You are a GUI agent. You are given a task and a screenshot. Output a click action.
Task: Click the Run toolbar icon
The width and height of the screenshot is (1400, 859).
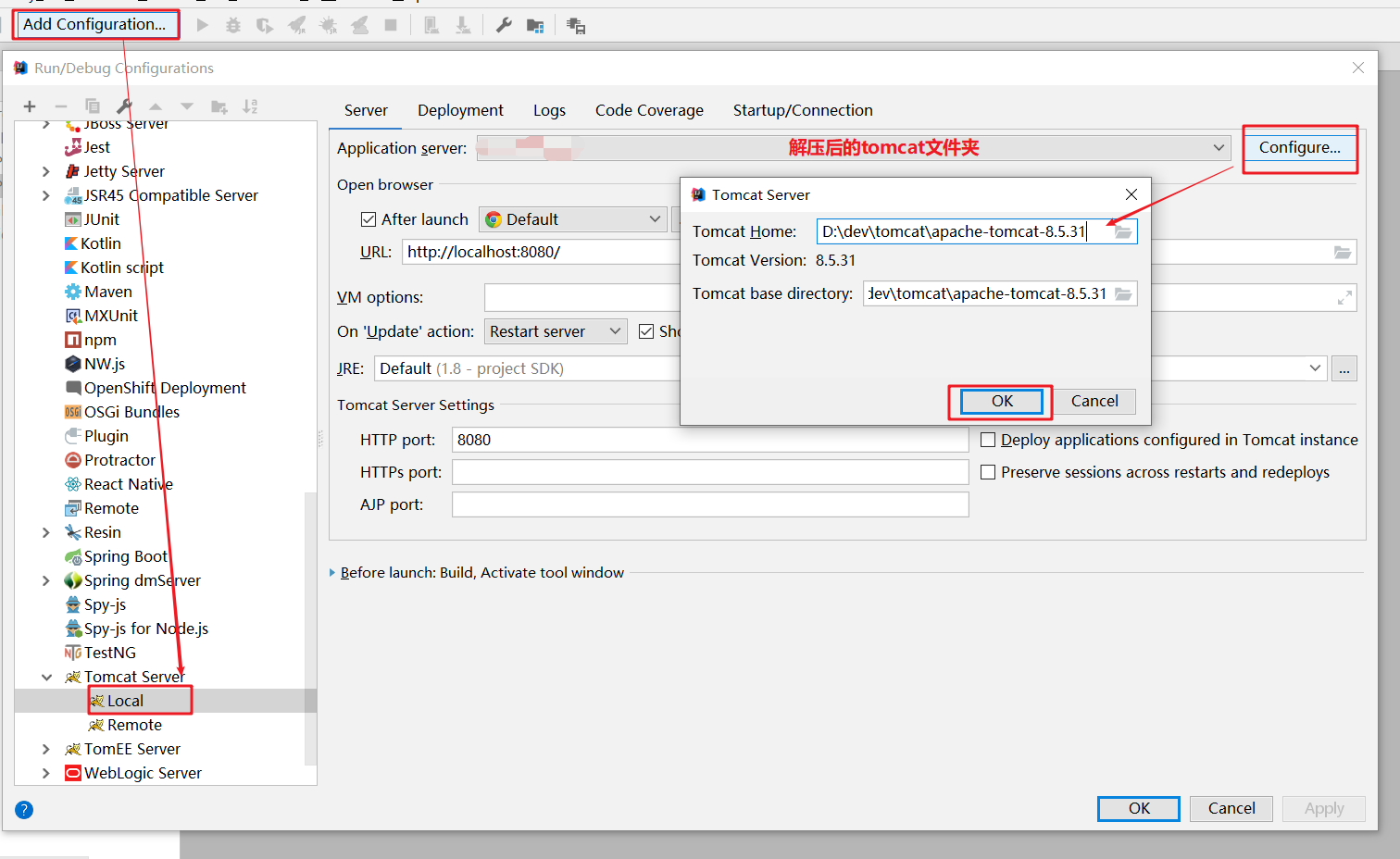[x=202, y=25]
